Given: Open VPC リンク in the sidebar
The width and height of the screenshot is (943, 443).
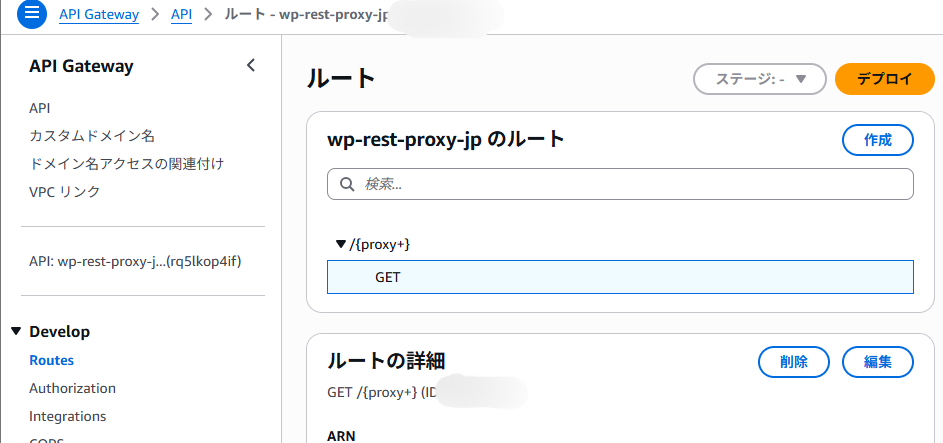Looking at the screenshot, I should [x=64, y=192].
